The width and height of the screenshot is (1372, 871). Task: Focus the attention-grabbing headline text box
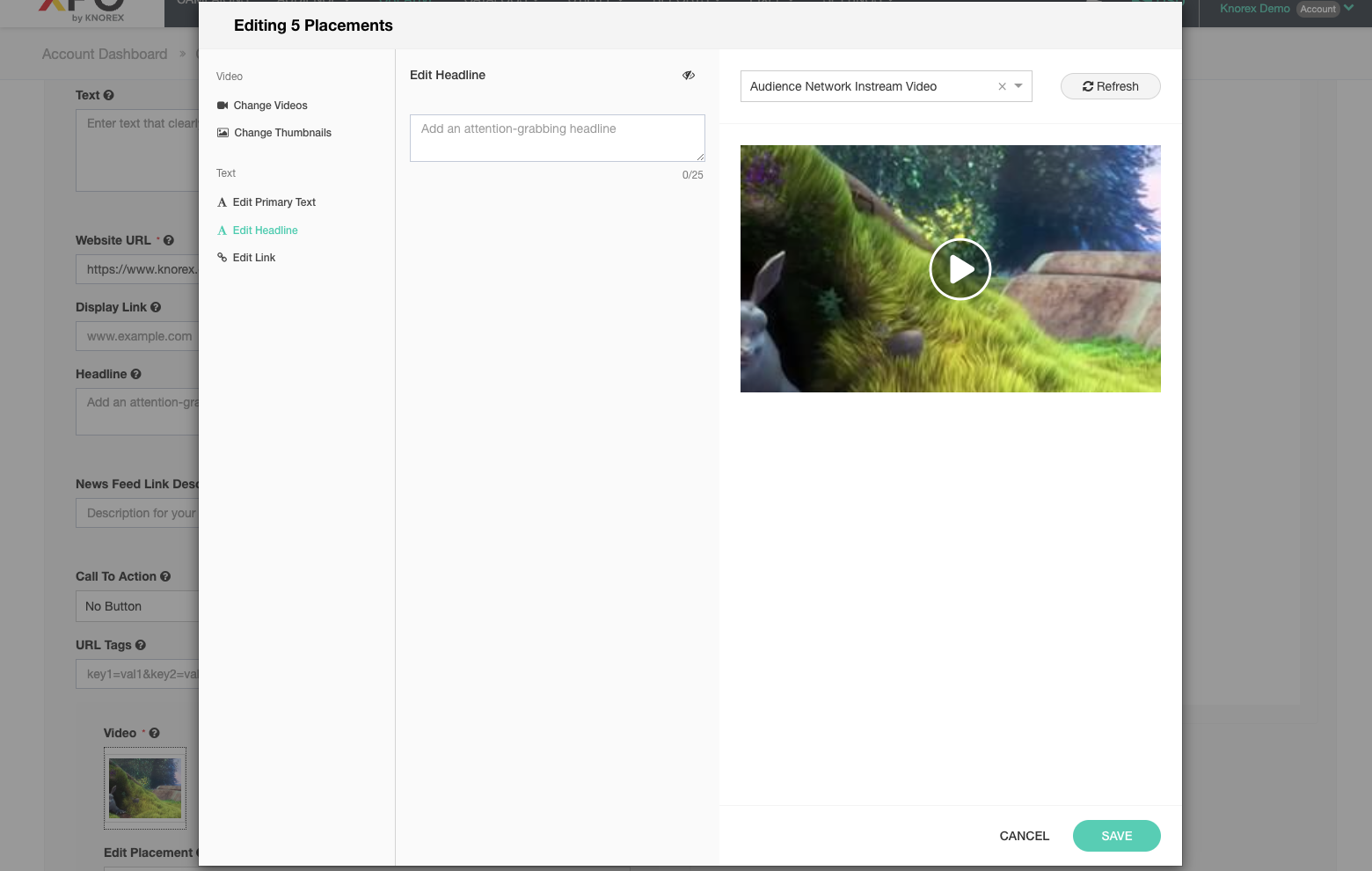click(557, 138)
